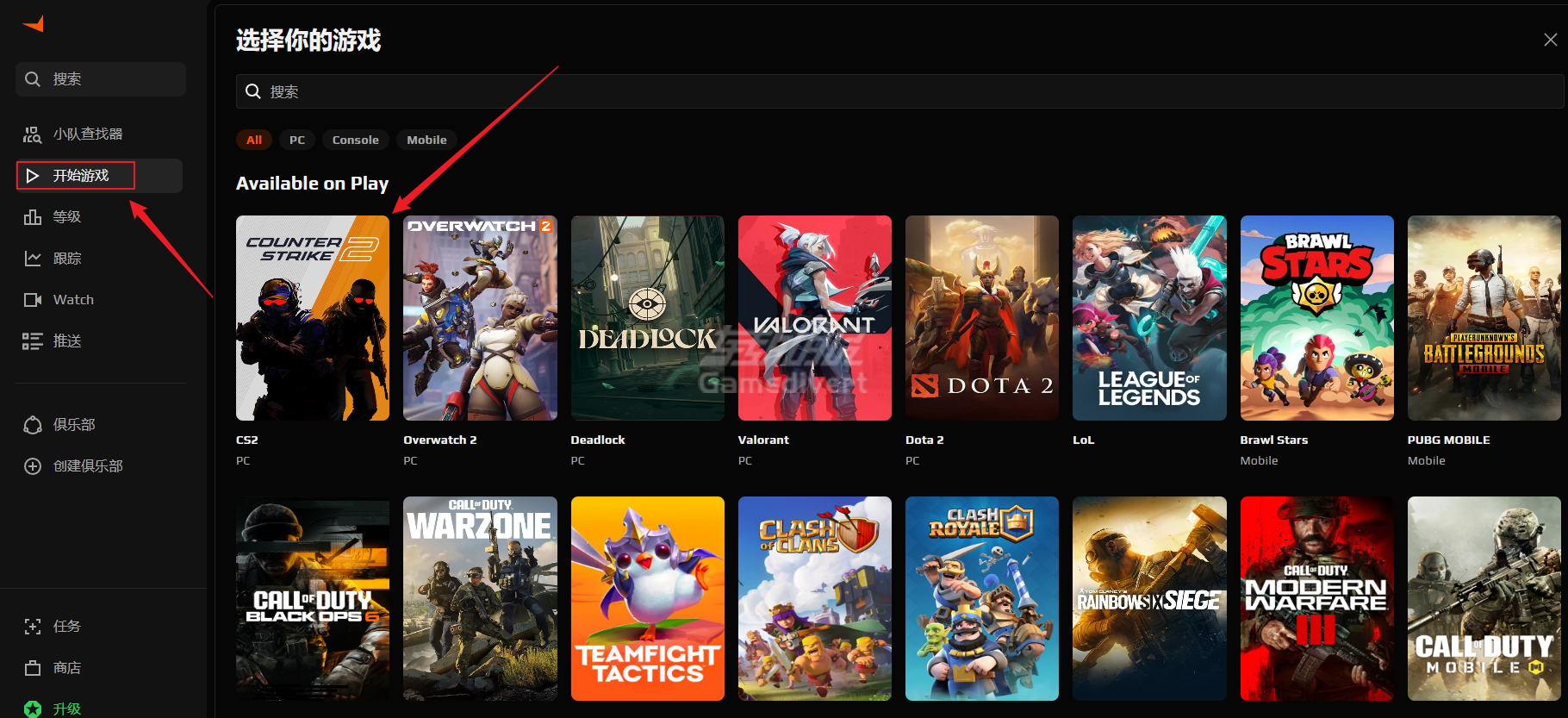
Task: Click the FACEIT orange logo icon
Action: [34, 24]
